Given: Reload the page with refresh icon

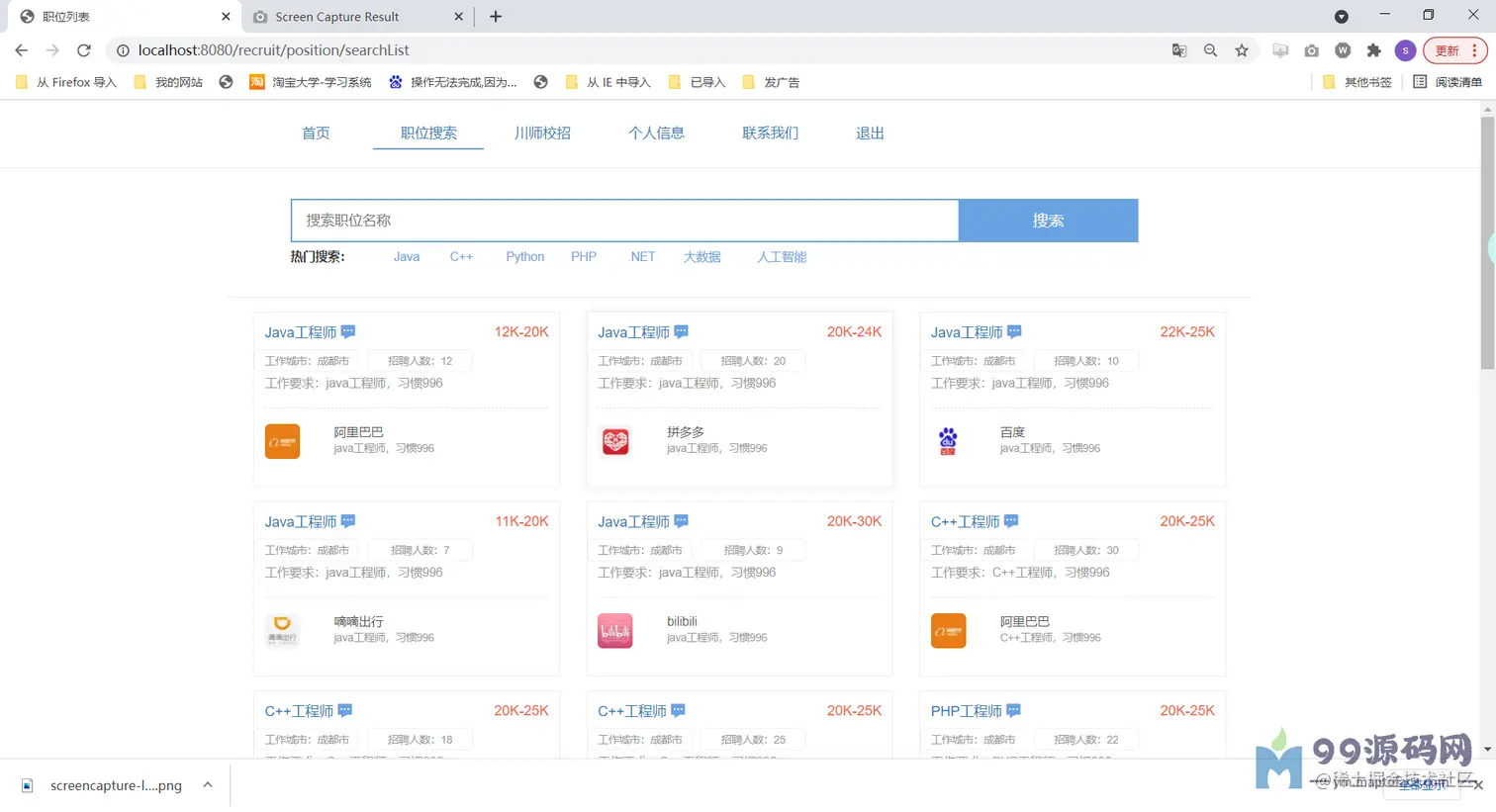Looking at the screenshot, I should click(x=84, y=50).
